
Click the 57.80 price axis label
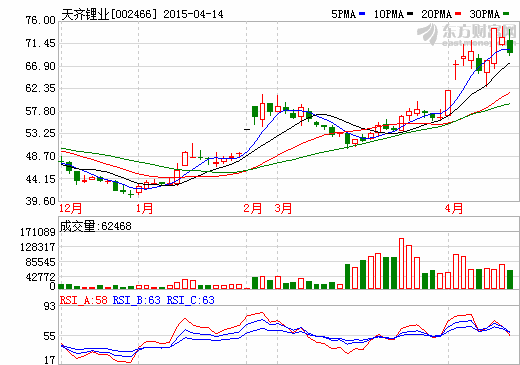click(x=40, y=111)
